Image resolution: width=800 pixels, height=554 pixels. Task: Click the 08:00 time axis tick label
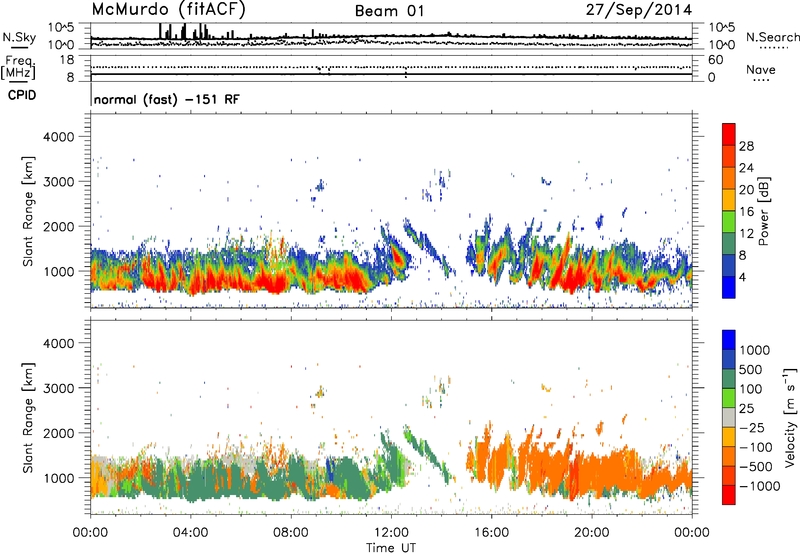tap(291, 533)
